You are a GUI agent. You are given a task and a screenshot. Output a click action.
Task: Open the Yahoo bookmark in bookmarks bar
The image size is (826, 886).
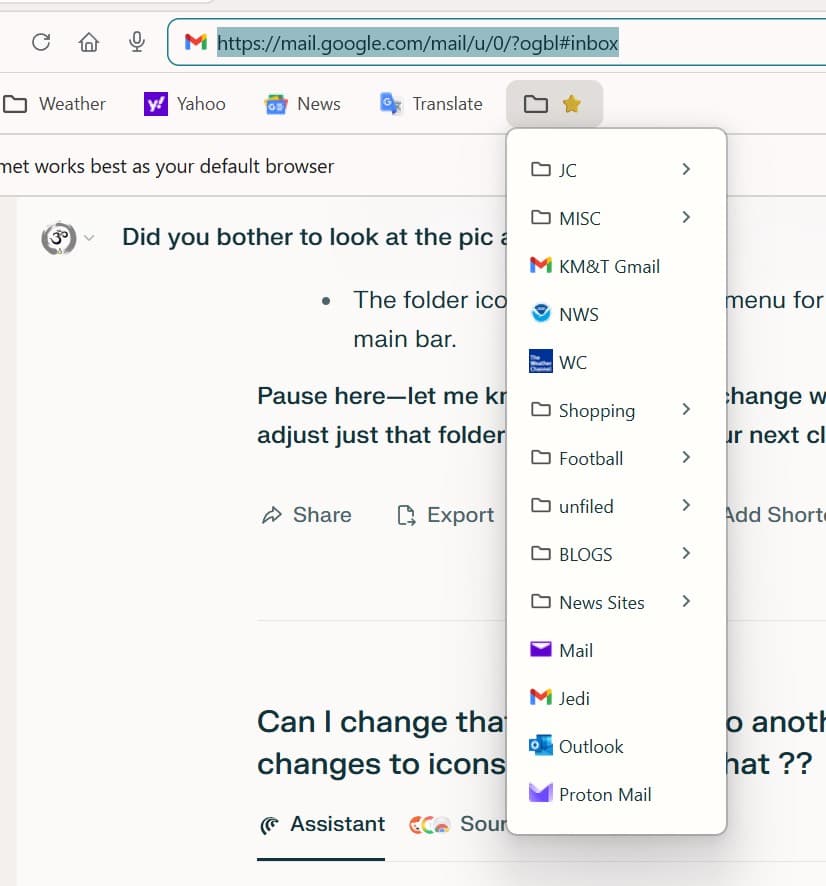[x=186, y=104]
